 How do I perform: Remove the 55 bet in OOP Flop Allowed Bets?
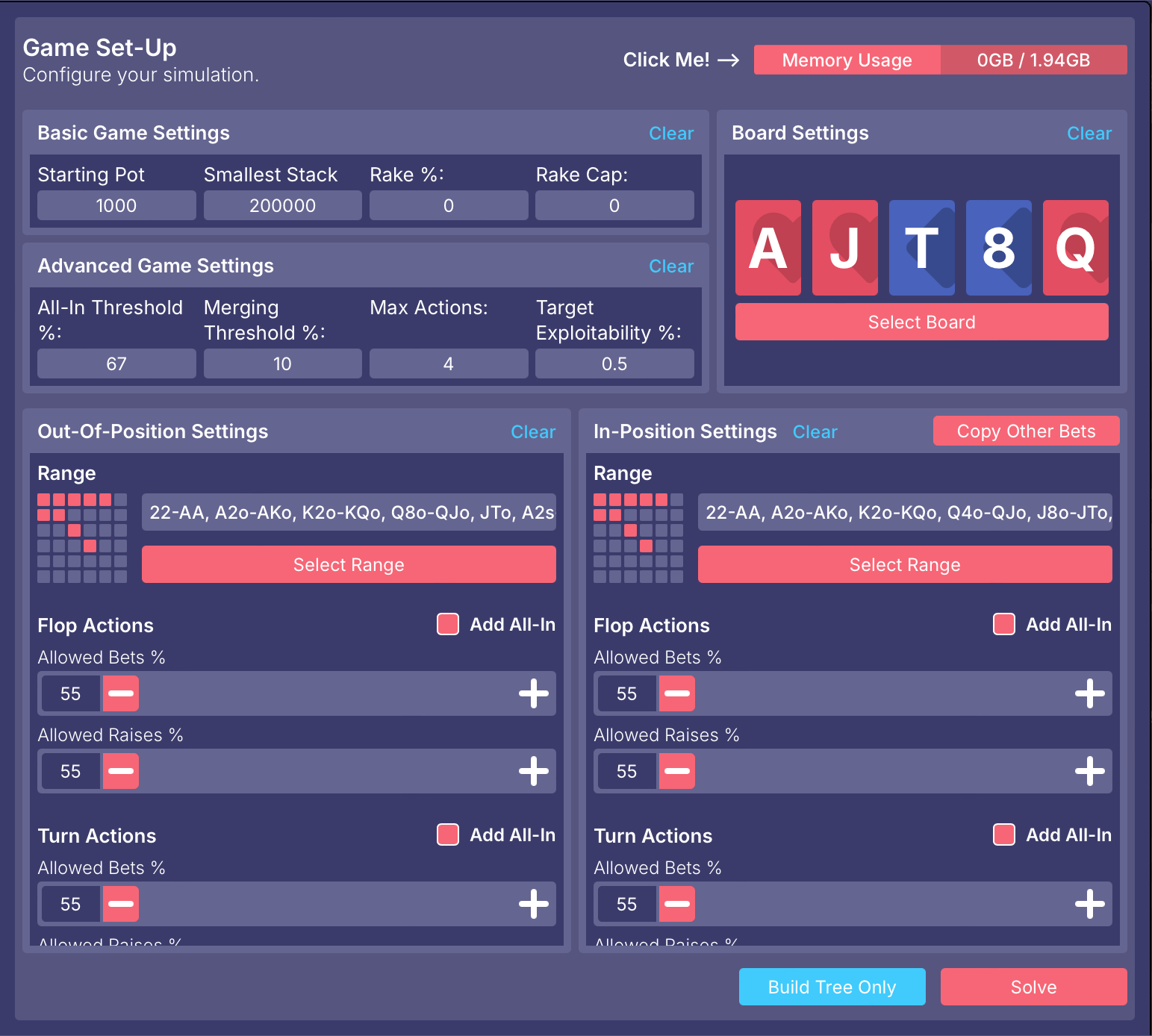coord(120,693)
